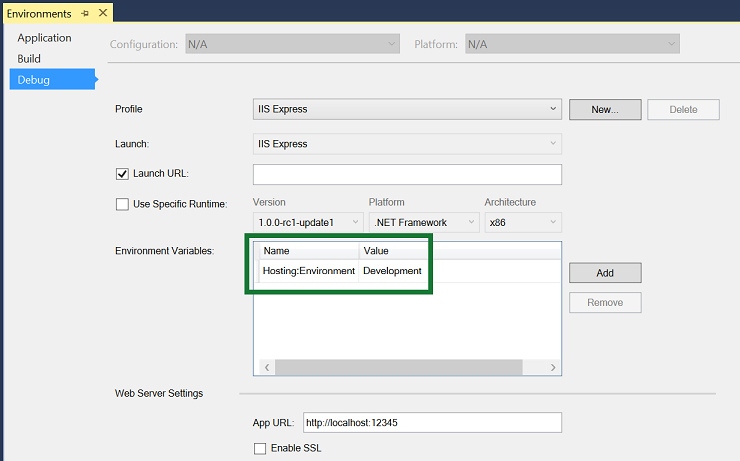Click the Delete profile button
This screenshot has height=461, width=740.
pos(683,109)
